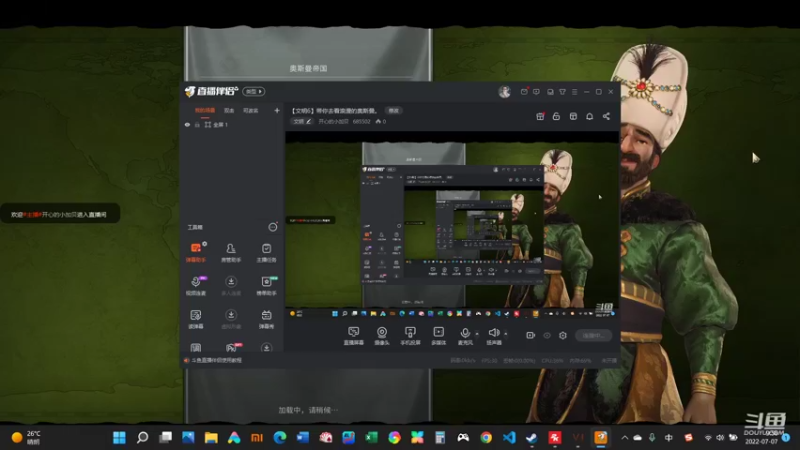Add multimedia source 多媒体
800x450 pixels.
(x=439, y=336)
